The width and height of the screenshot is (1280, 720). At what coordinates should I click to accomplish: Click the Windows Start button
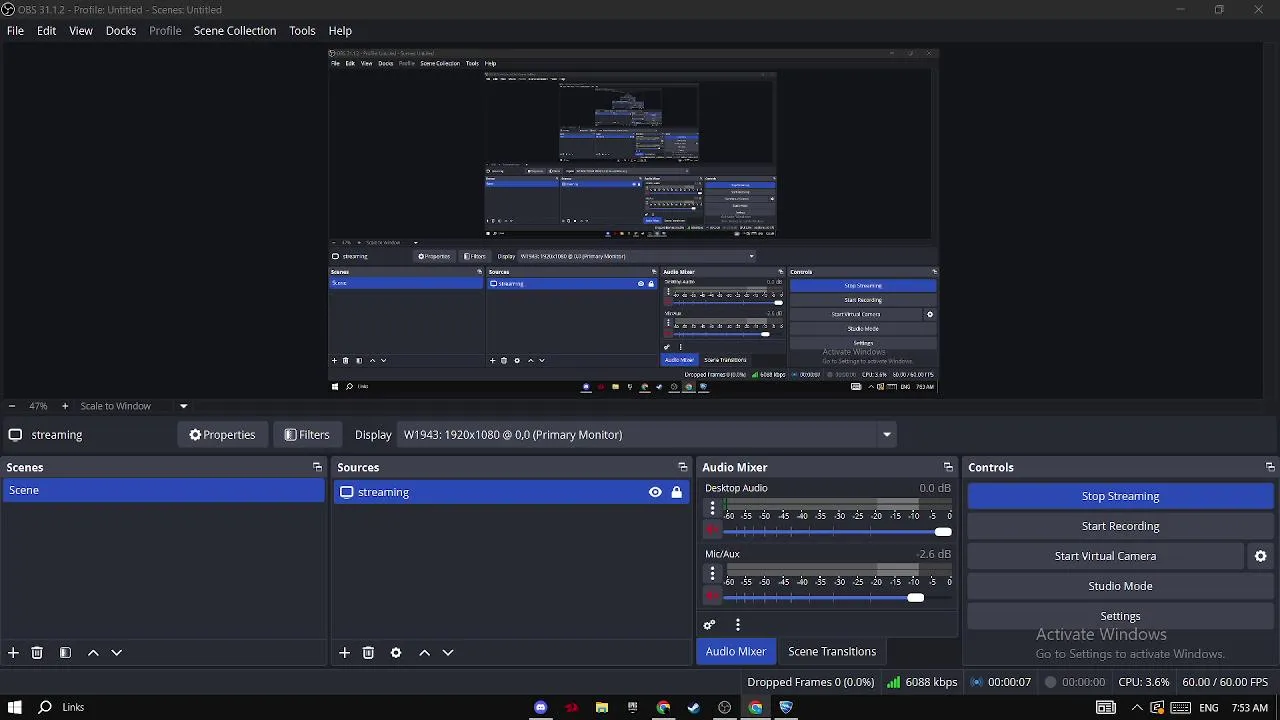(x=14, y=707)
